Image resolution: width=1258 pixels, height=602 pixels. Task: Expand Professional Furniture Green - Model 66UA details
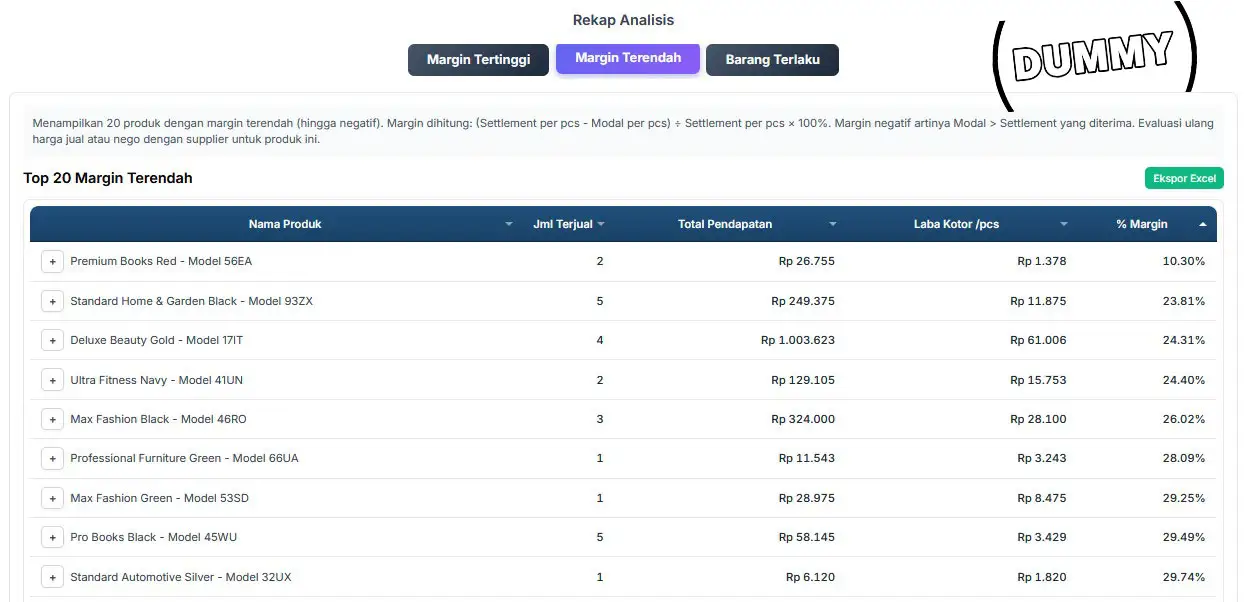coord(52,458)
